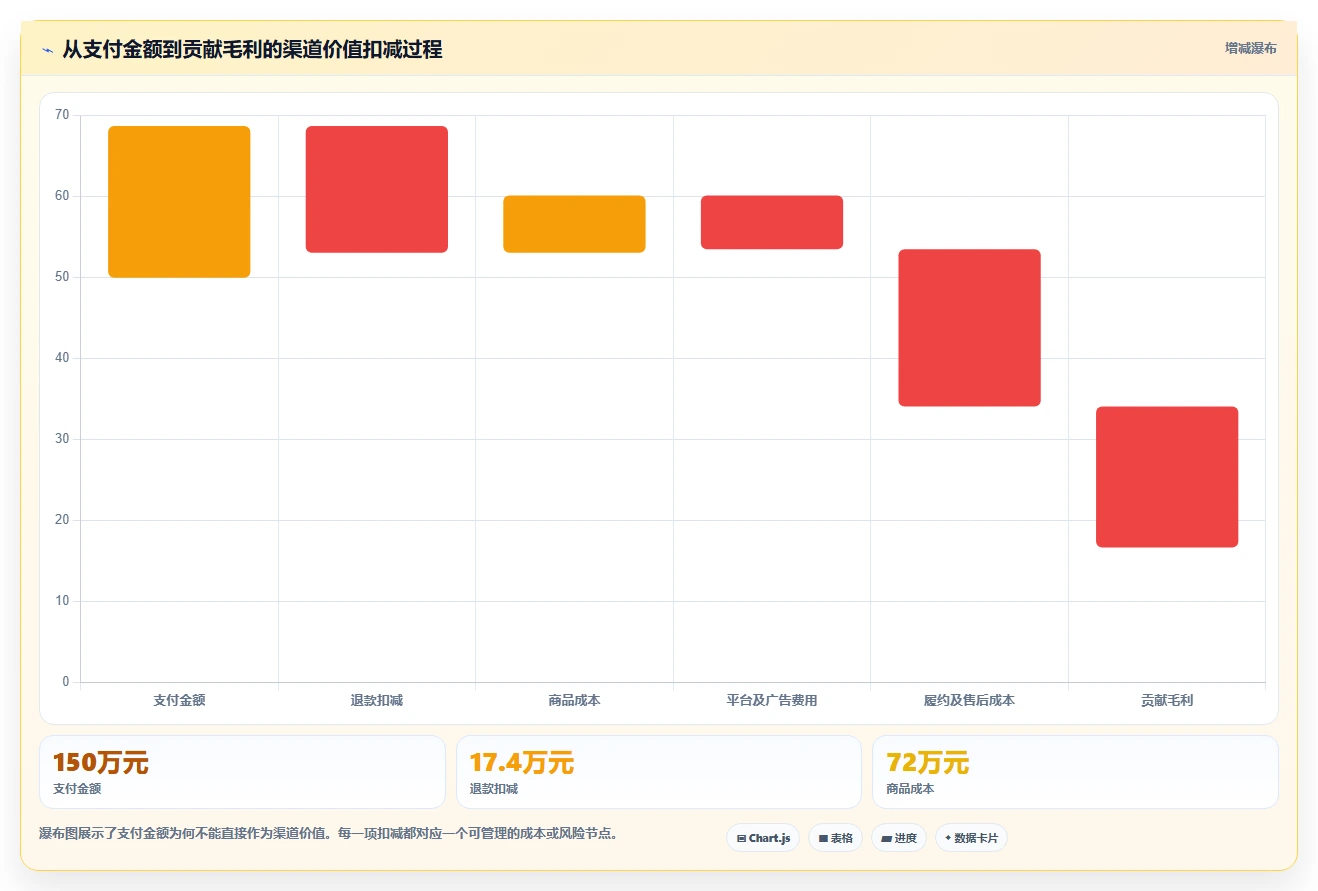The width and height of the screenshot is (1318, 891).
Task: Click the 17.4万元 value card
Action: click(x=659, y=772)
